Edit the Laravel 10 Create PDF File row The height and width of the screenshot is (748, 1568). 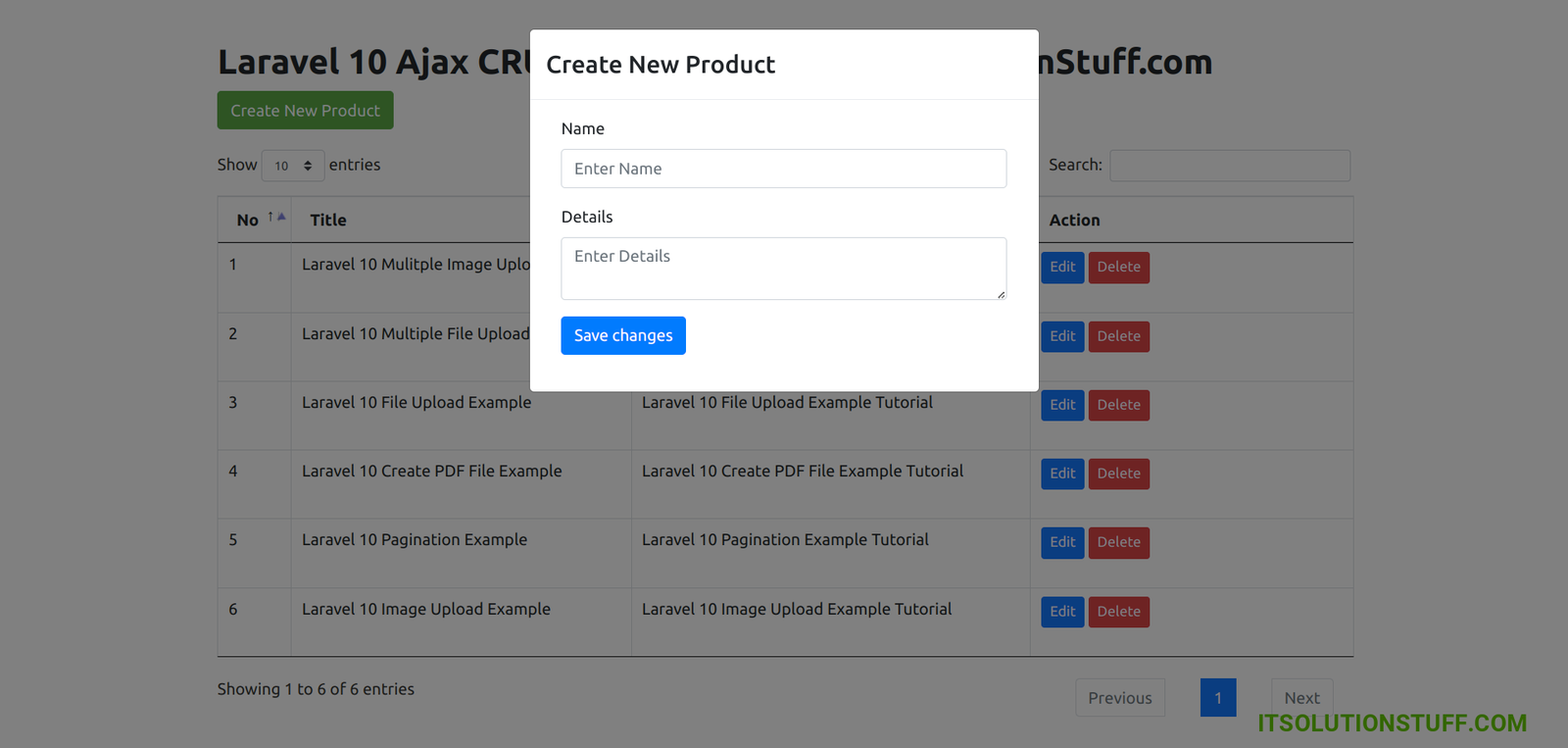click(x=1062, y=474)
